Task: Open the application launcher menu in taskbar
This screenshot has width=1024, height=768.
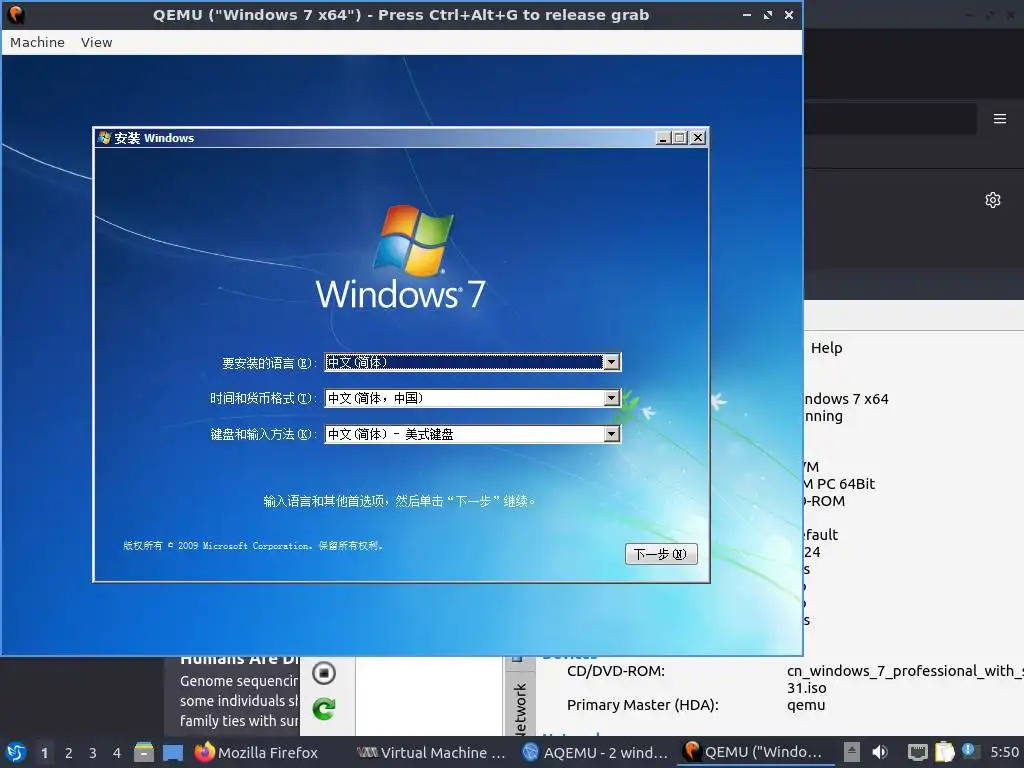Action: click(16, 752)
